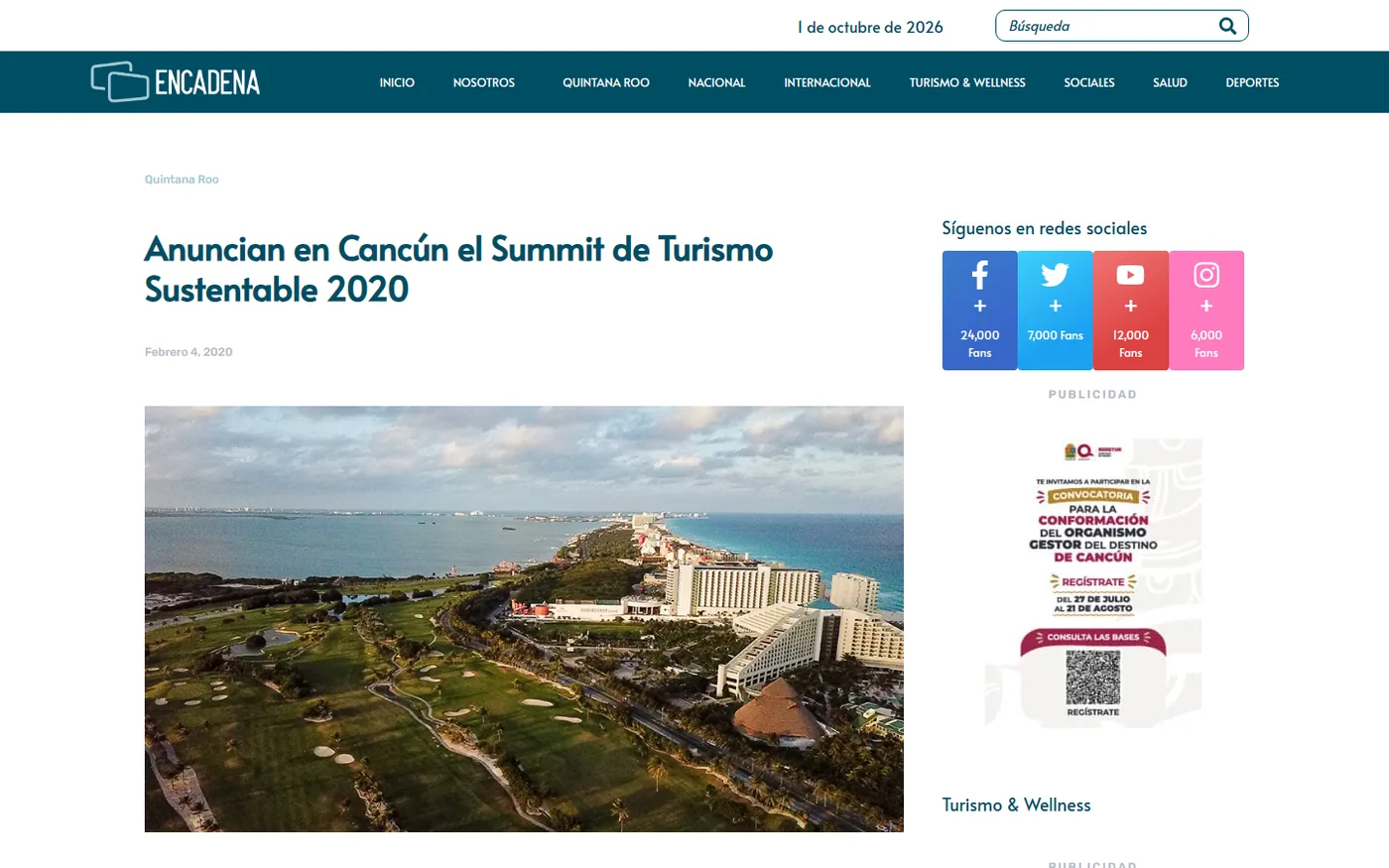Open the YouTube follow icon
Viewport: 1389px width, 868px height.
(x=1130, y=275)
